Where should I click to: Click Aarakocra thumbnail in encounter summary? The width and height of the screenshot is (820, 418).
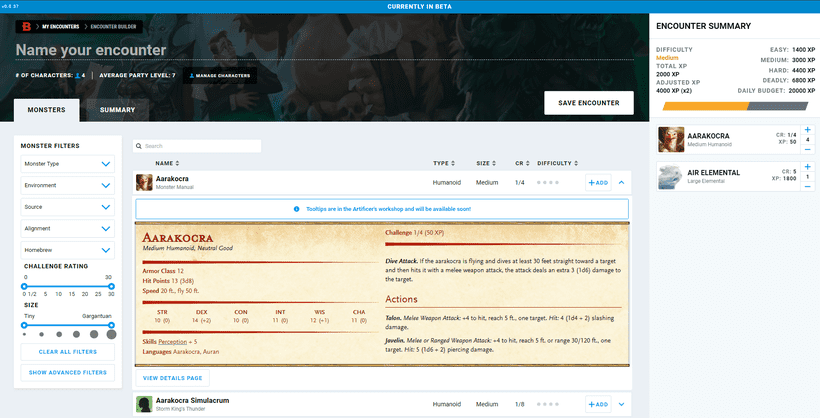(671, 139)
